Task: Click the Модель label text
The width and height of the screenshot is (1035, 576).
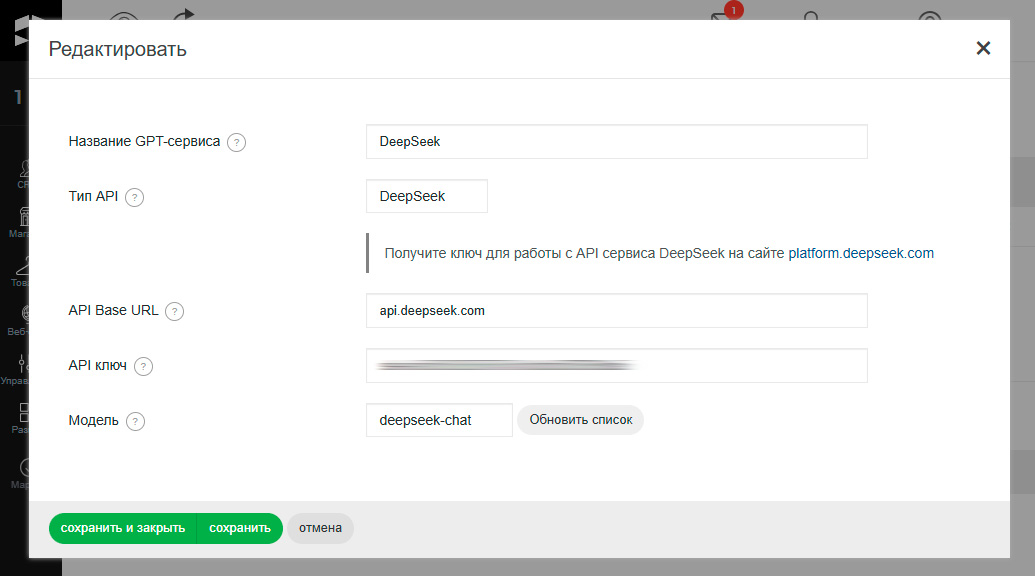Action: [93, 420]
